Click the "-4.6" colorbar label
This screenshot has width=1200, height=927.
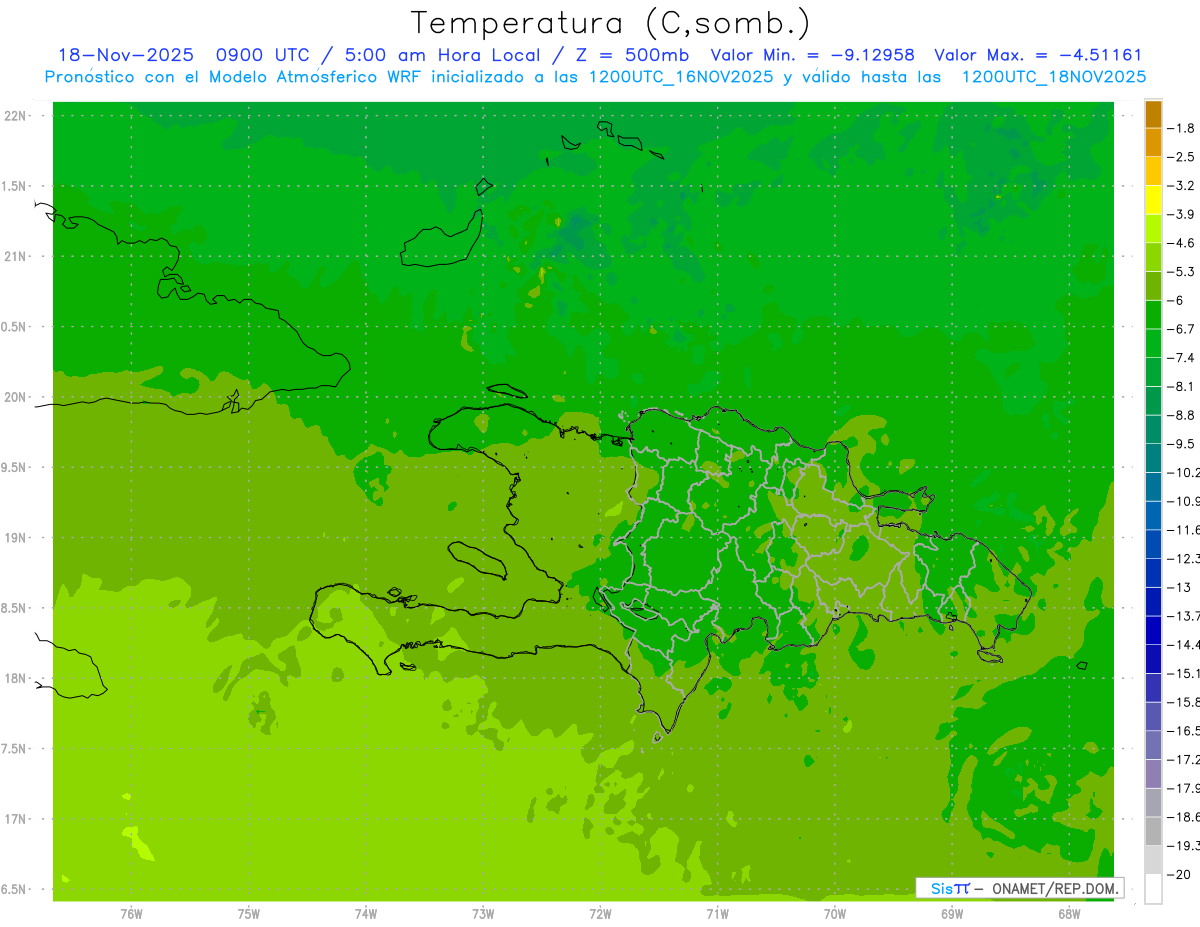pos(1181,243)
